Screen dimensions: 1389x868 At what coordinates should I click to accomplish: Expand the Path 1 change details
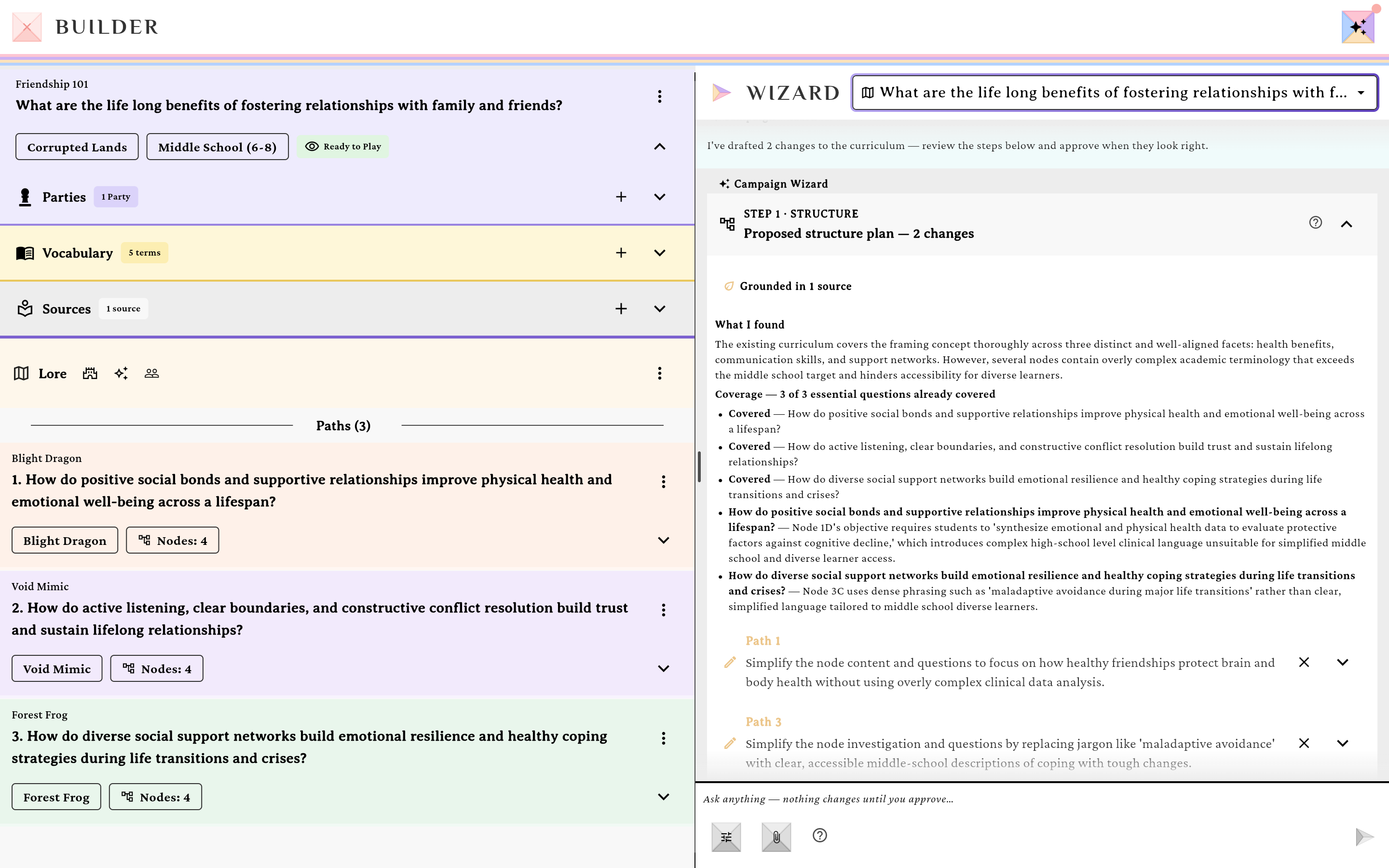click(1343, 663)
